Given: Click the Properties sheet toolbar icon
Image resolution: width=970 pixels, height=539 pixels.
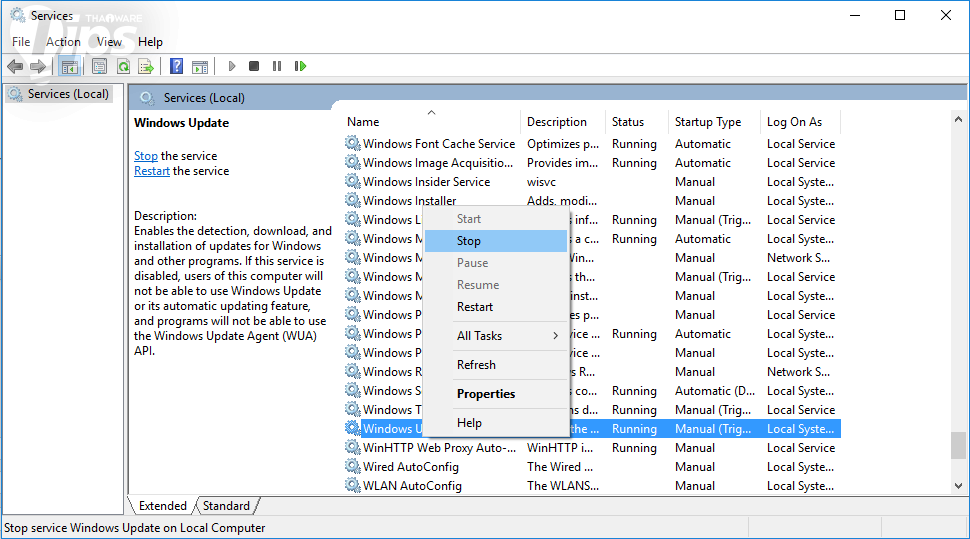Looking at the screenshot, I should [x=99, y=66].
